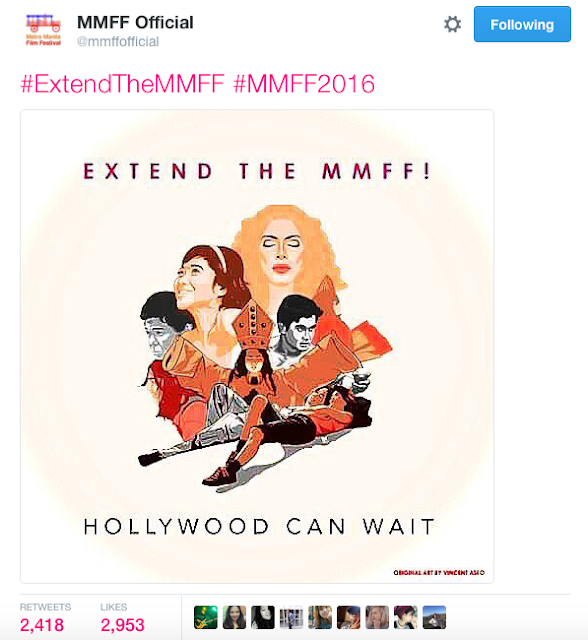Open the sixth liker avatar
This screenshot has width=588, height=640.
pos(348,617)
